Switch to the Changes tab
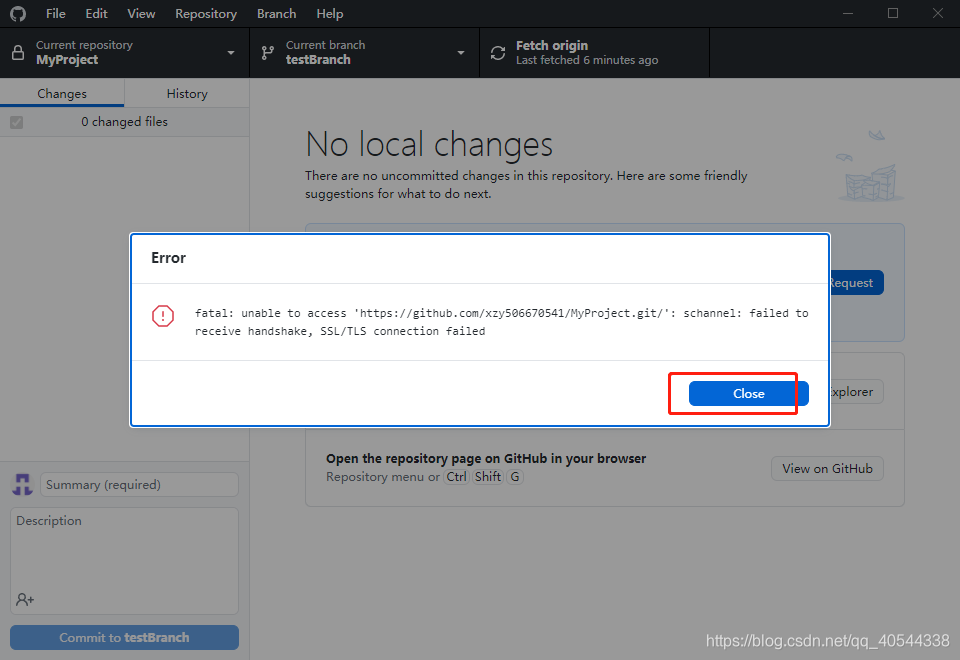Image resolution: width=960 pixels, height=660 pixels. [x=62, y=94]
